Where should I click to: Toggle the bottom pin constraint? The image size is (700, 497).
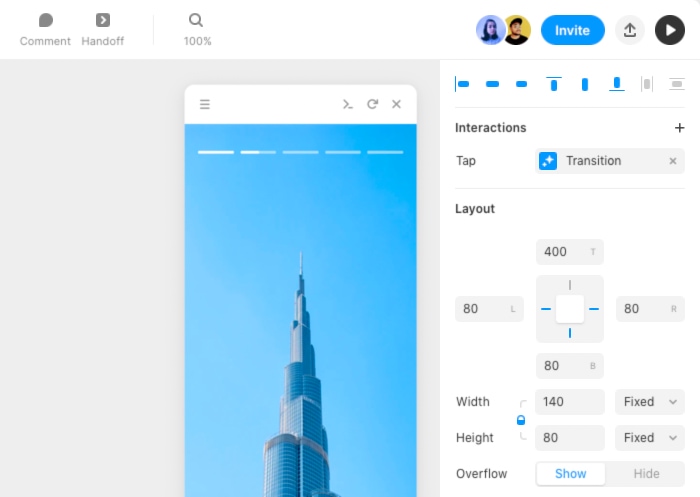pyautogui.click(x=570, y=333)
